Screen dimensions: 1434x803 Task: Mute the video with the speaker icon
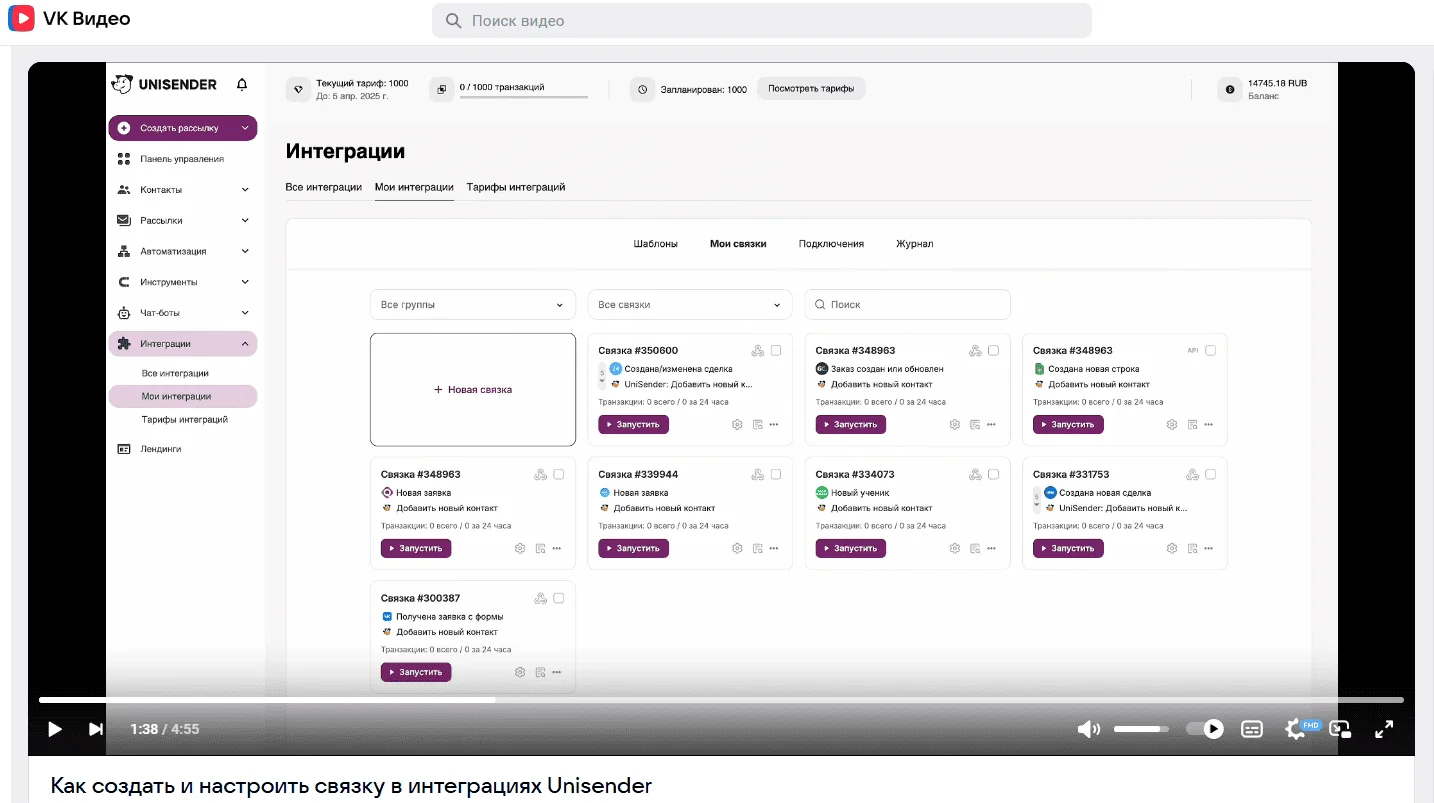1088,729
